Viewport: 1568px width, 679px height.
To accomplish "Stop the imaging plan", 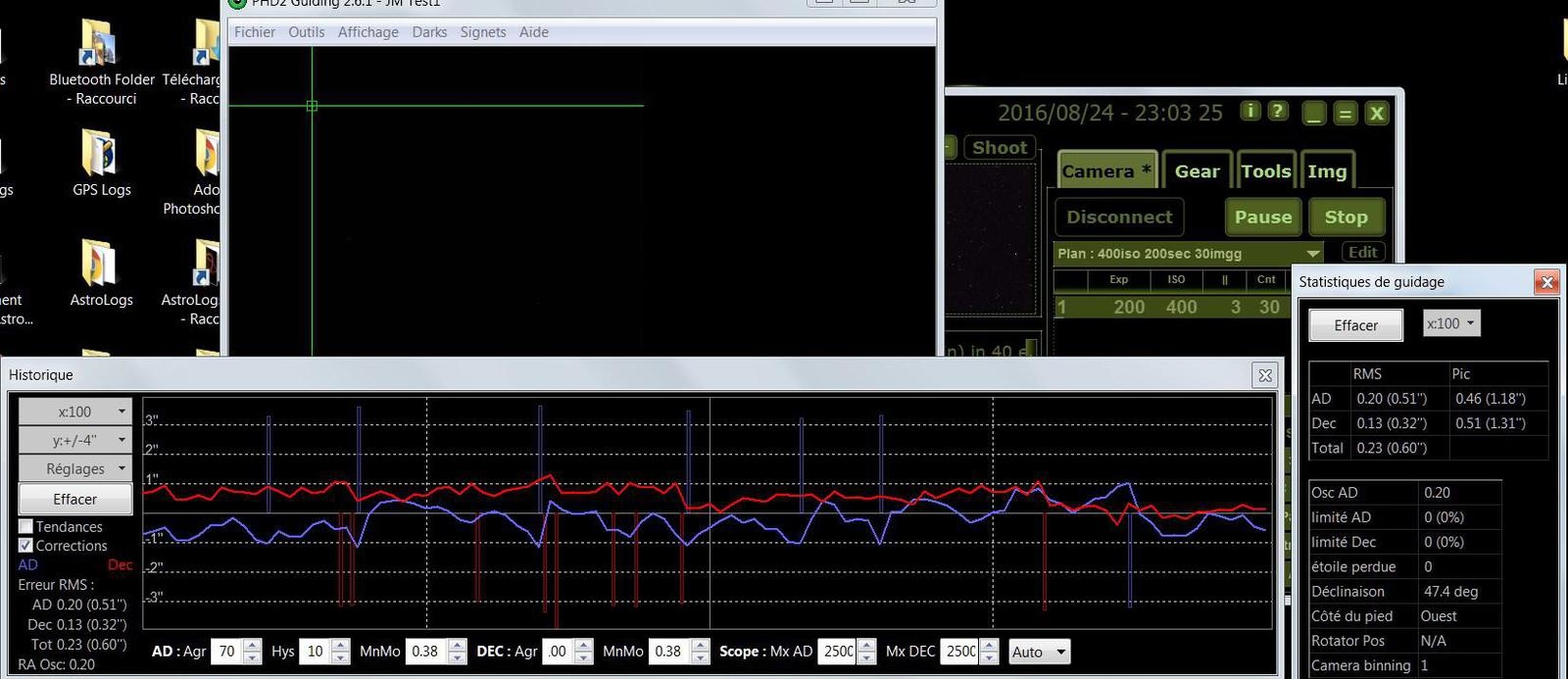I will click(x=1346, y=217).
